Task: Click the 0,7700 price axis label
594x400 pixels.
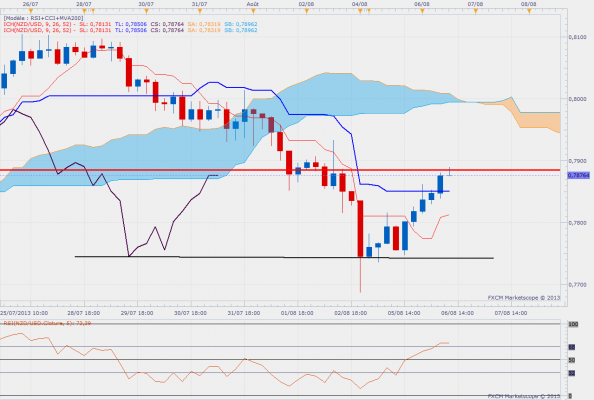Action: coord(577,284)
